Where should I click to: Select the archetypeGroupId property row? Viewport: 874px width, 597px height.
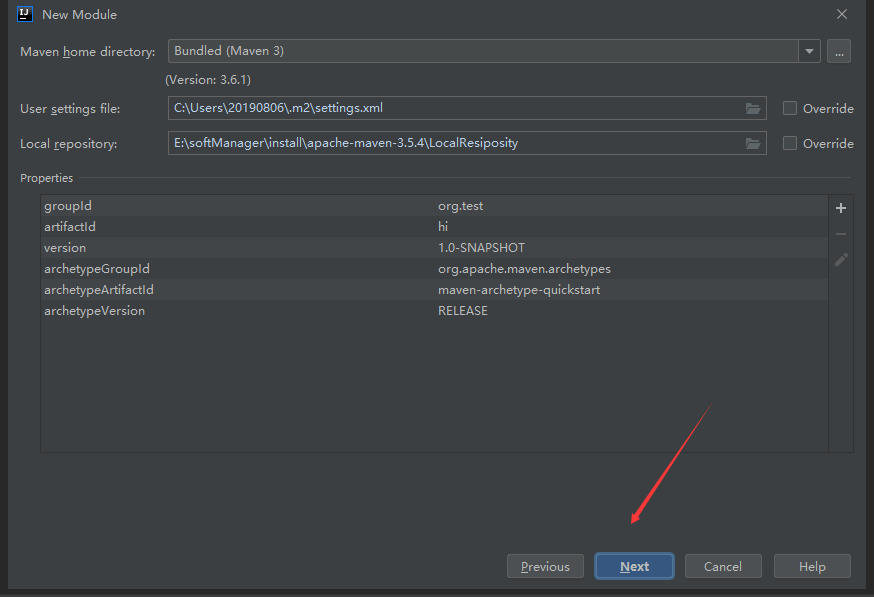click(x=434, y=269)
